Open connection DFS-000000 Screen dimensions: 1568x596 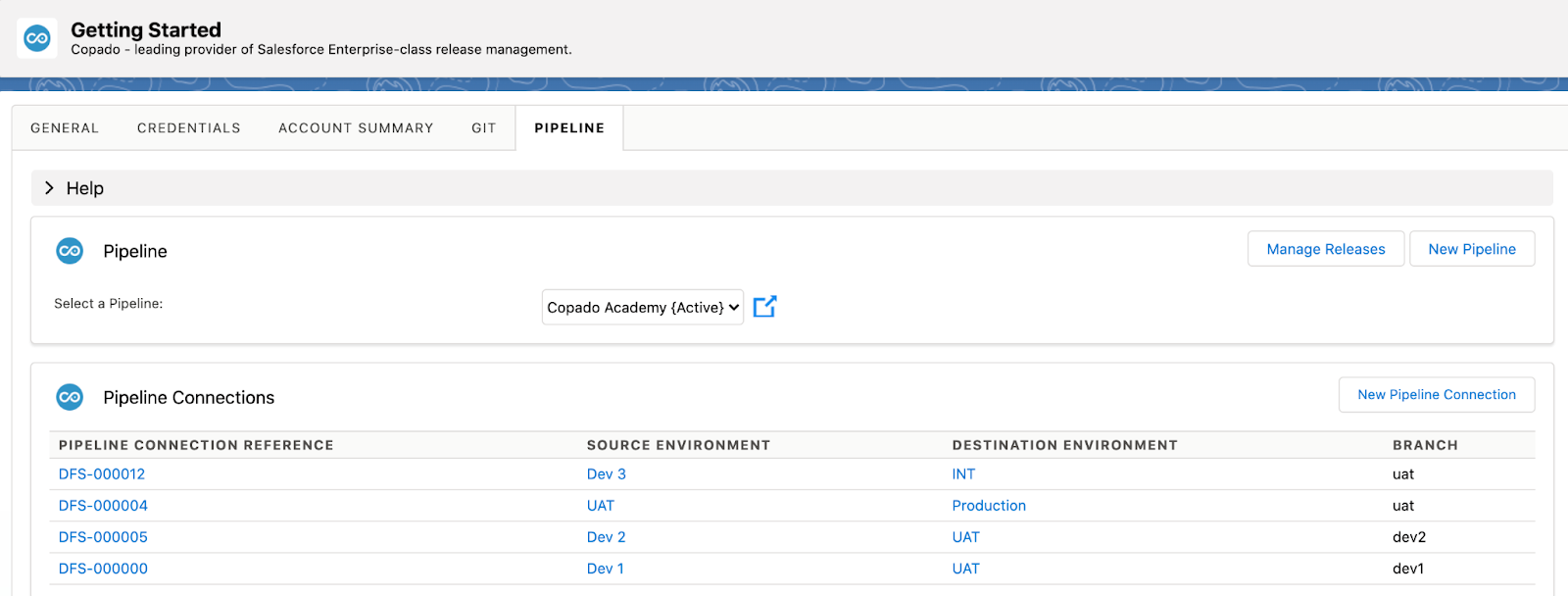(x=103, y=569)
